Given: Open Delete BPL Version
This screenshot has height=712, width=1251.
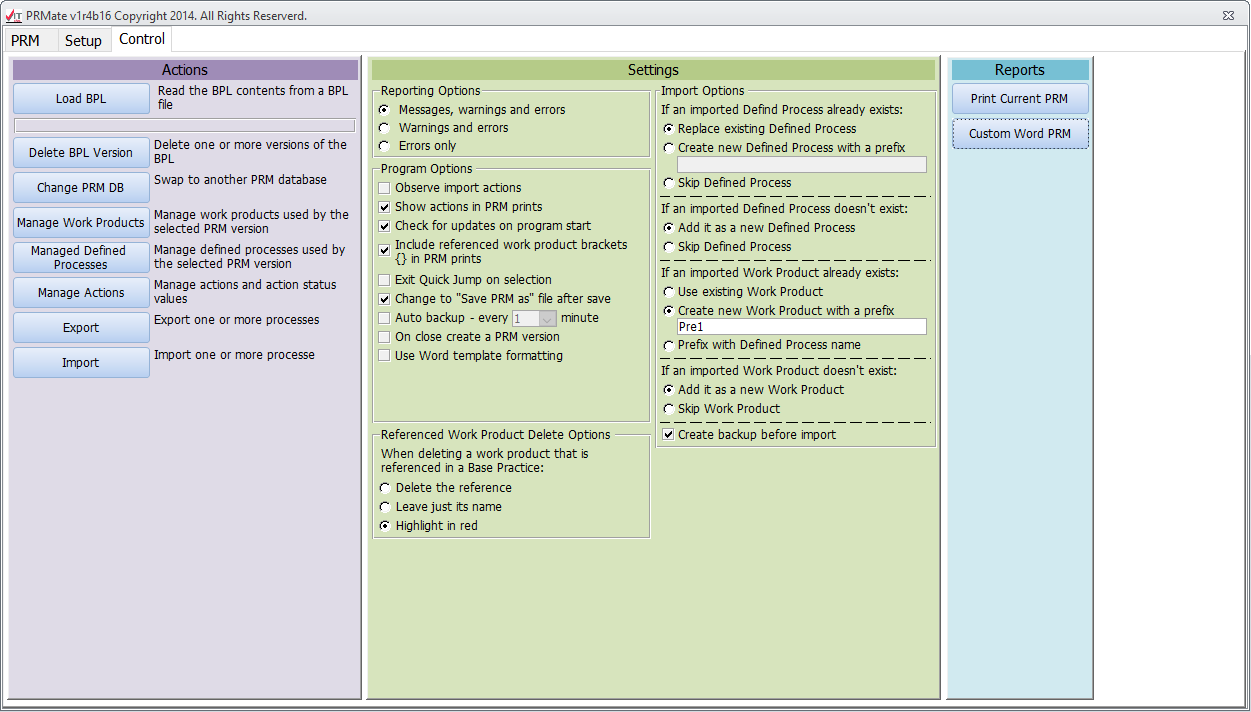Looking at the screenshot, I should tap(81, 153).
